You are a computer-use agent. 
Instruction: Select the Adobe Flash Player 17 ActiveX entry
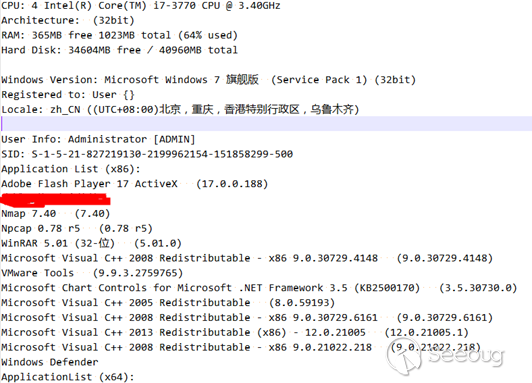[x=135, y=184]
